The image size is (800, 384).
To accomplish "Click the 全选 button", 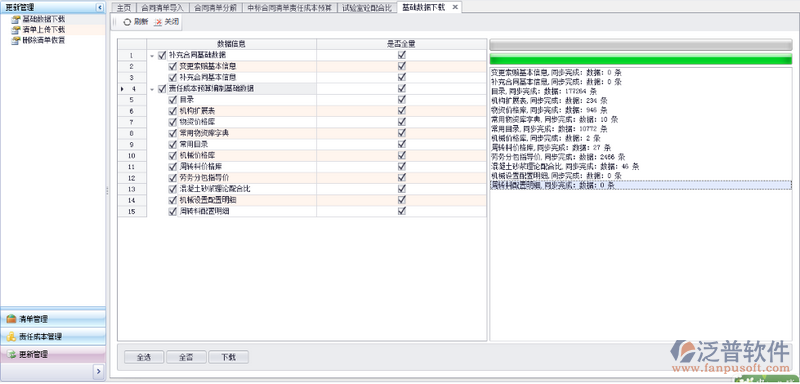I will 144,357.
